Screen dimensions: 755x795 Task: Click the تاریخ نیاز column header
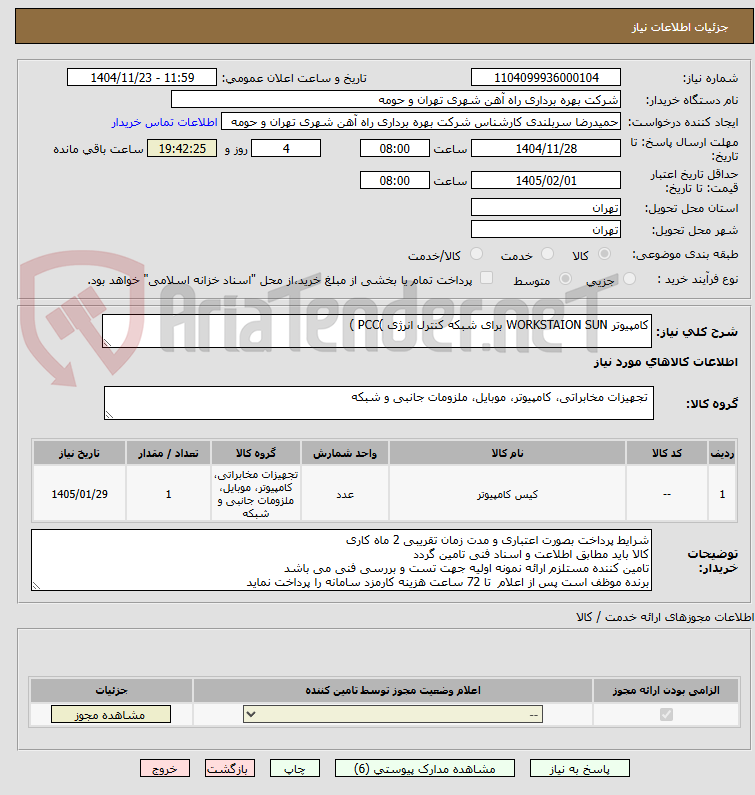click(80, 453)
